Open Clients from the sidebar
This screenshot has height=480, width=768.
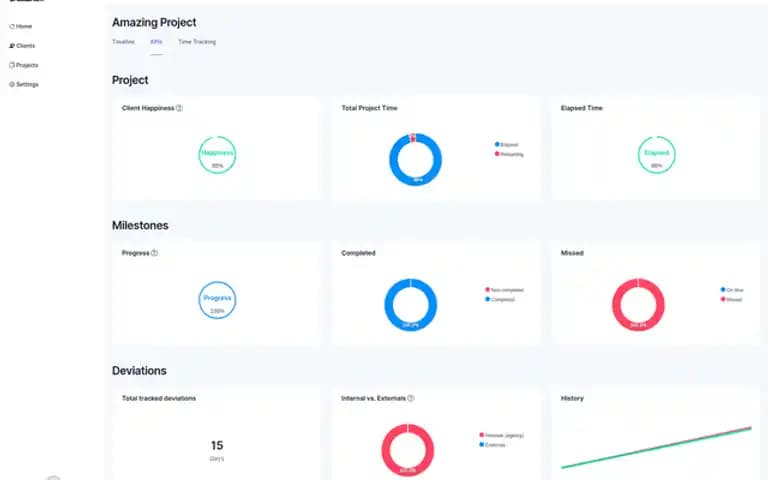[x=22, y=46]
